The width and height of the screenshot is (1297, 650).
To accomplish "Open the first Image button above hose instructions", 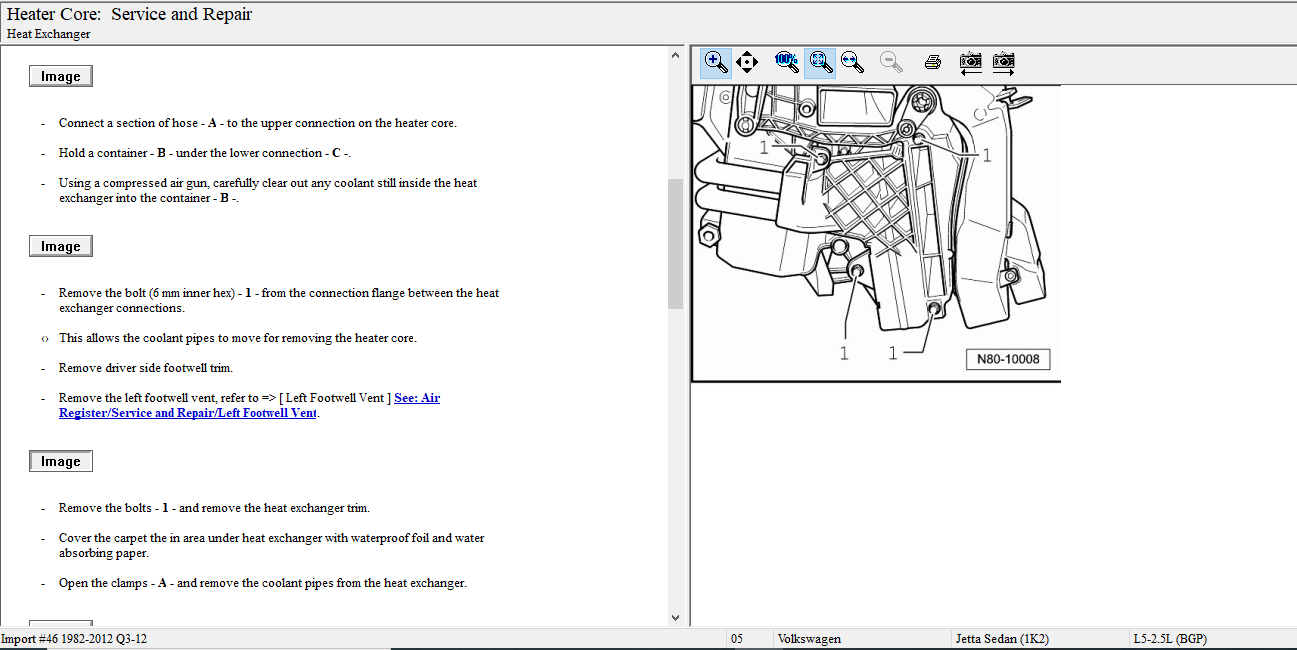I will click(x=61, y=77).
